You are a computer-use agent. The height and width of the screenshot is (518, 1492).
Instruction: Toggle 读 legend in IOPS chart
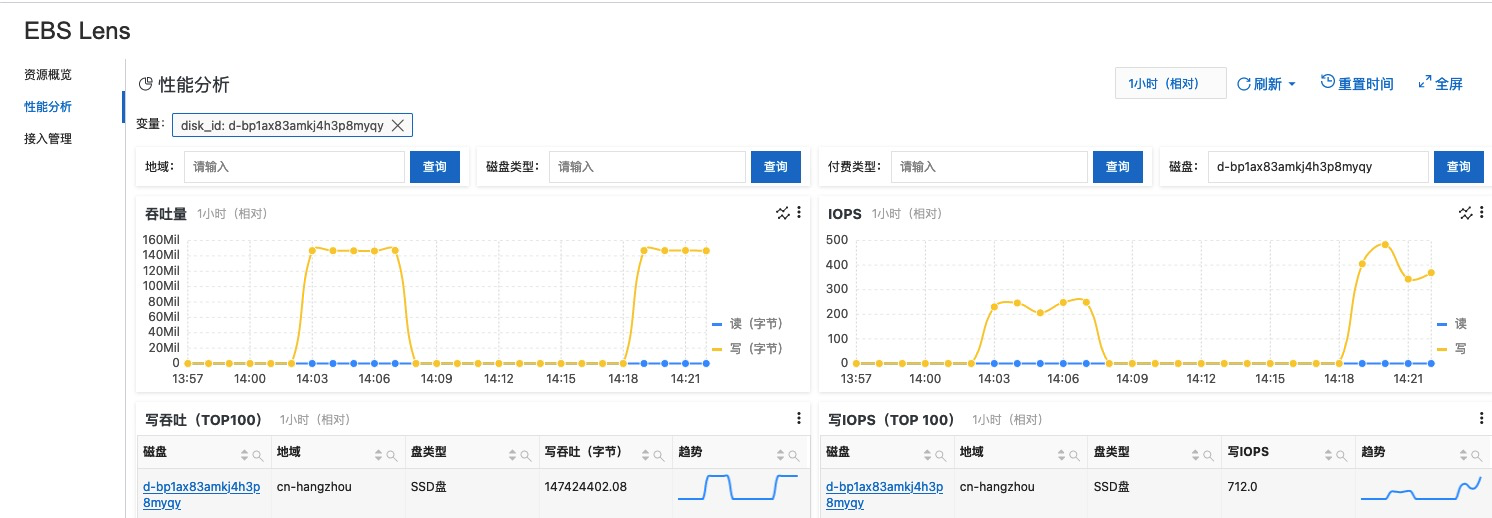(1452, 324)
